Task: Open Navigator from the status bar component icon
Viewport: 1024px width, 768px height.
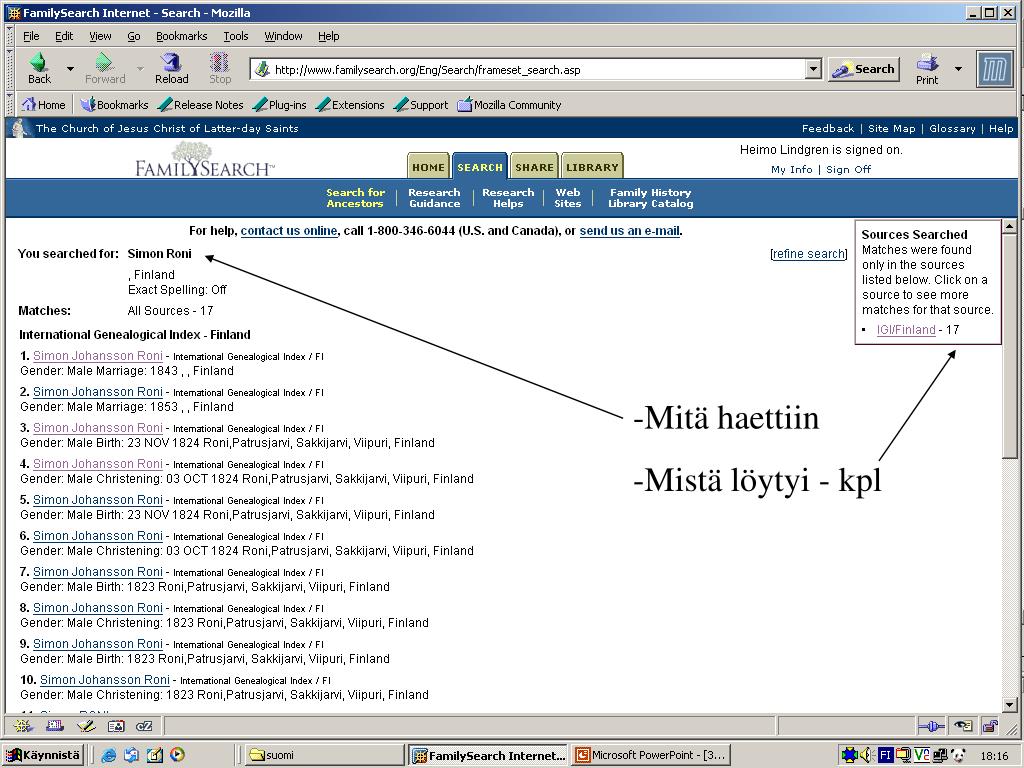Action: (x=24, y=726)
